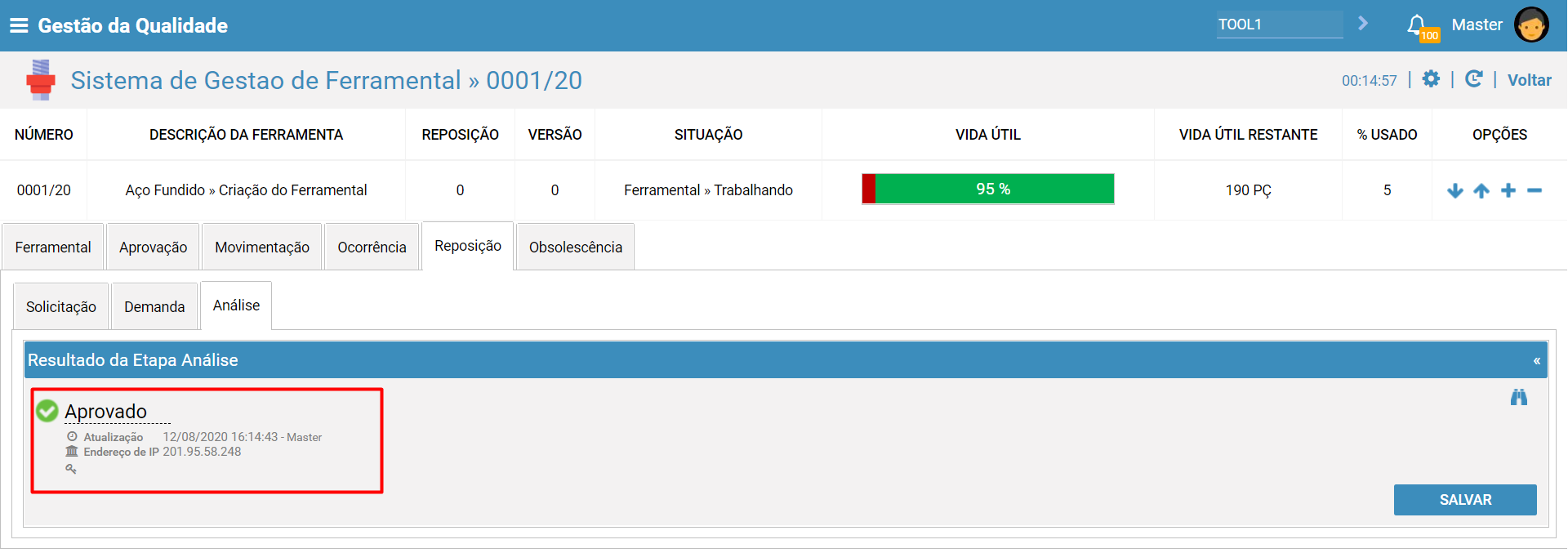Click the plus option icon
The height and width of the screenshot is (553, 1568).
point(1508,190)
